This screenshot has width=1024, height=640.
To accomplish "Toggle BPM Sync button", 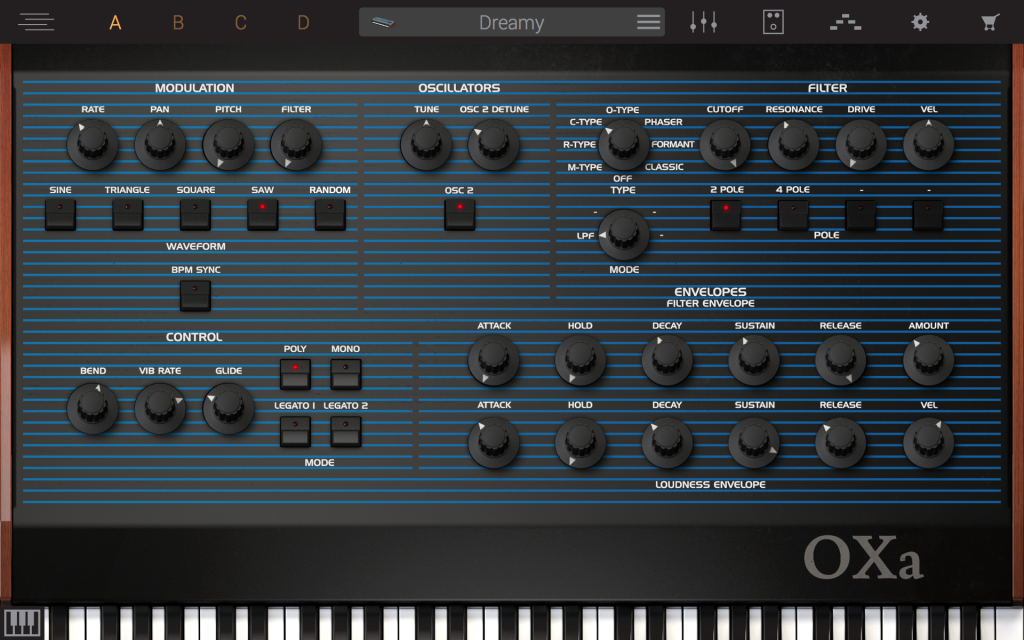I will (195, 295).
